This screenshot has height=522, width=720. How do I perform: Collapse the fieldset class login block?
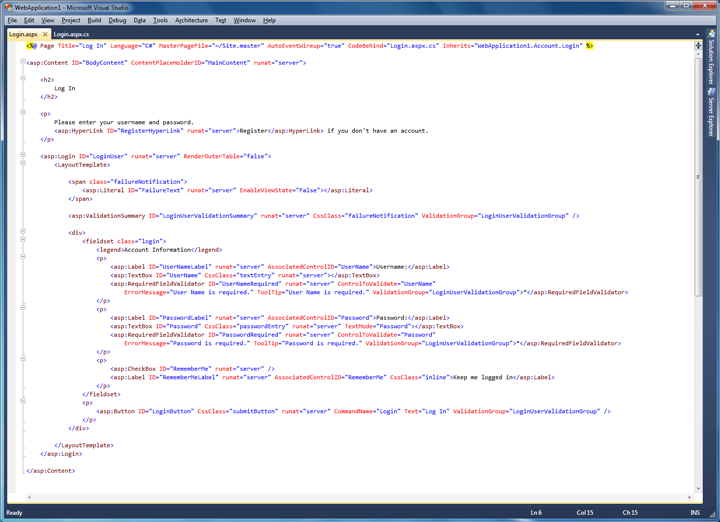coord(22,240)
